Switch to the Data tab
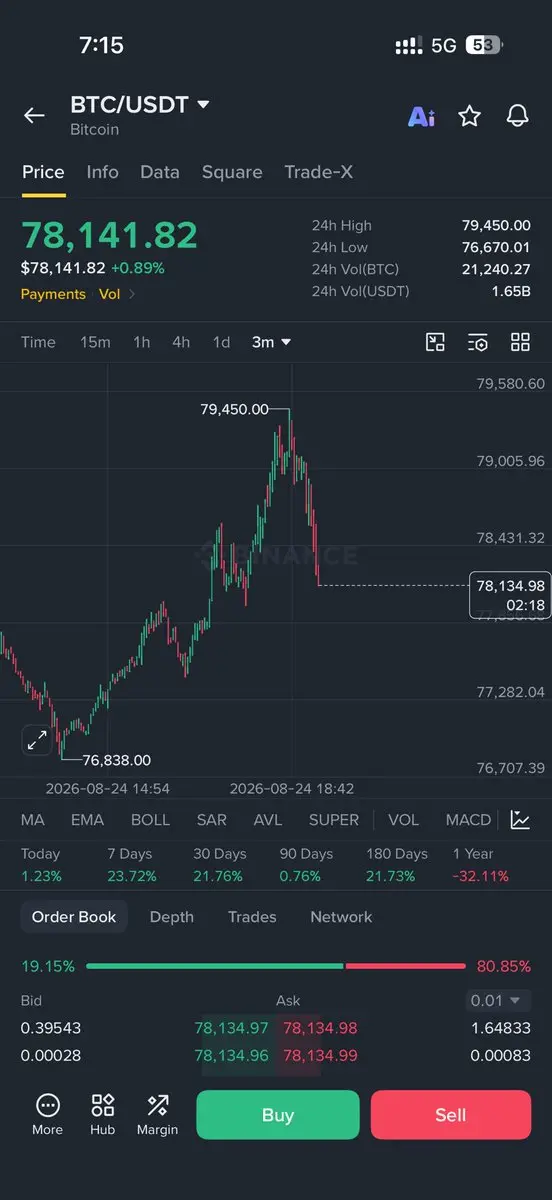 160,172
